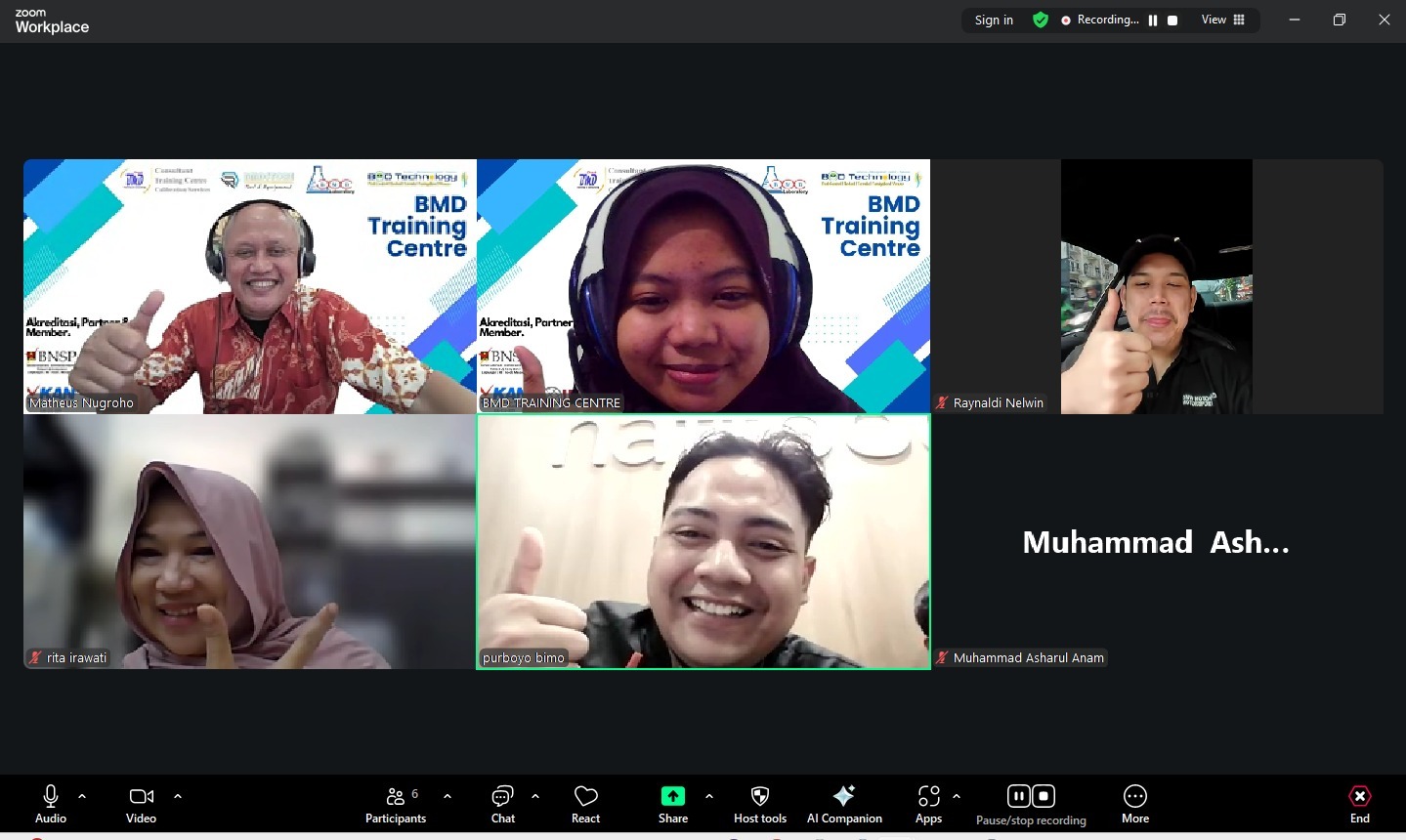
Task: Expand the chat options arrow
Action: [x=535, y=796]
